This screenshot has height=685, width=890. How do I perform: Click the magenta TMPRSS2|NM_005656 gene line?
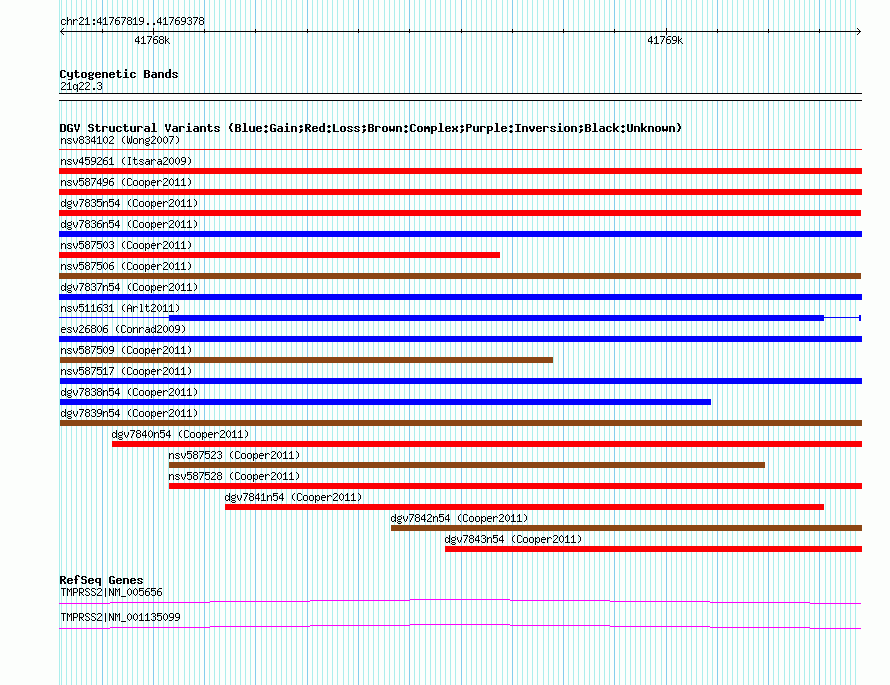click(460, 602)
